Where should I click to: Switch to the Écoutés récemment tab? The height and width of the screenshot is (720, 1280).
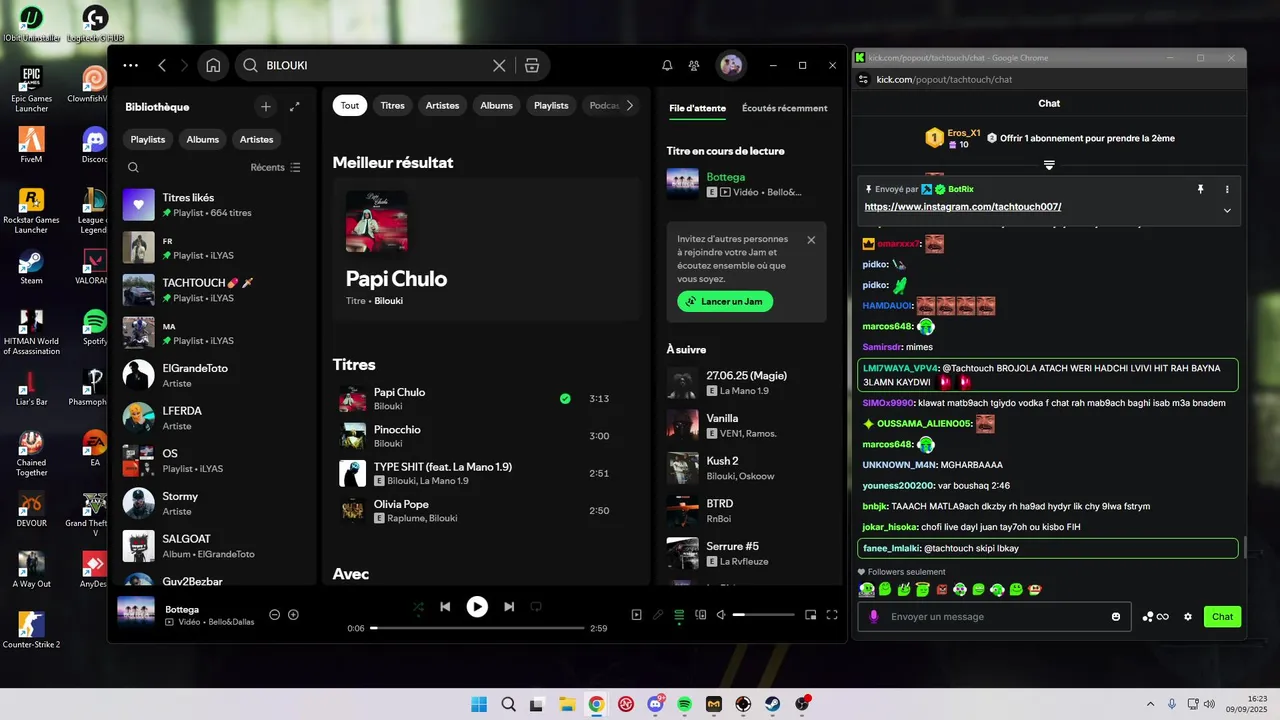point(785,108)
